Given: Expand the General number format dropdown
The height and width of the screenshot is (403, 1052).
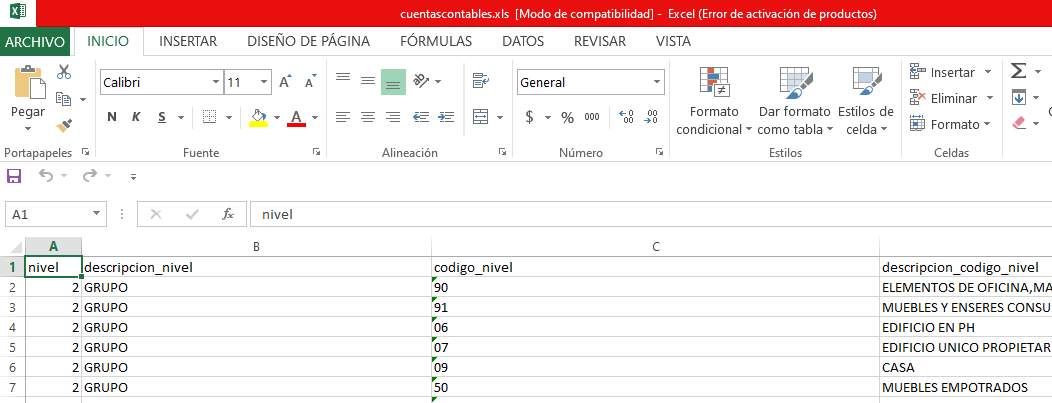Looking at the screenshot, I should (x=657, y=82).
